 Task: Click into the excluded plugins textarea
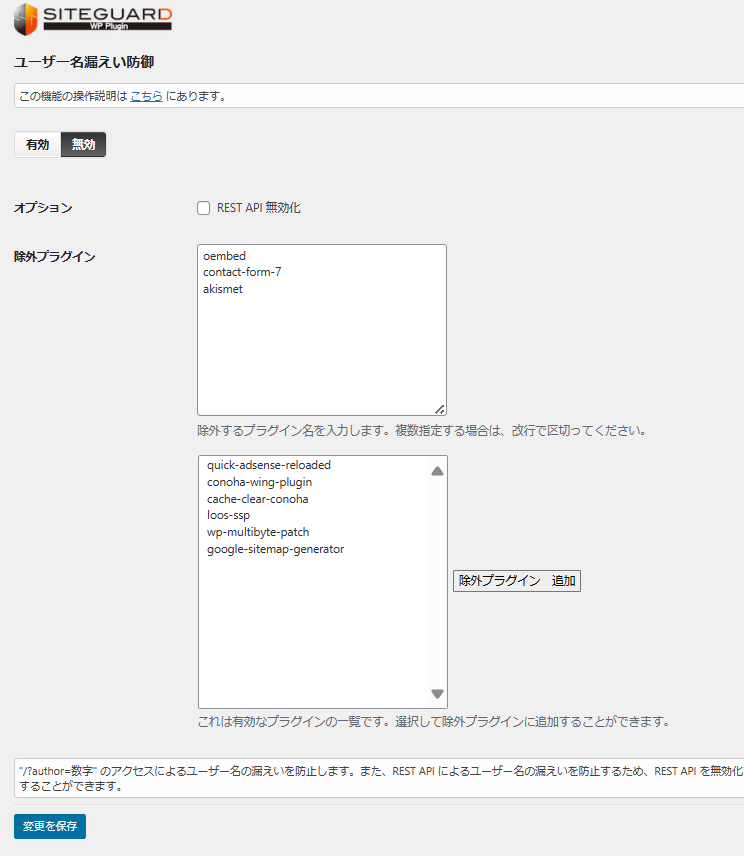[322, 330]
